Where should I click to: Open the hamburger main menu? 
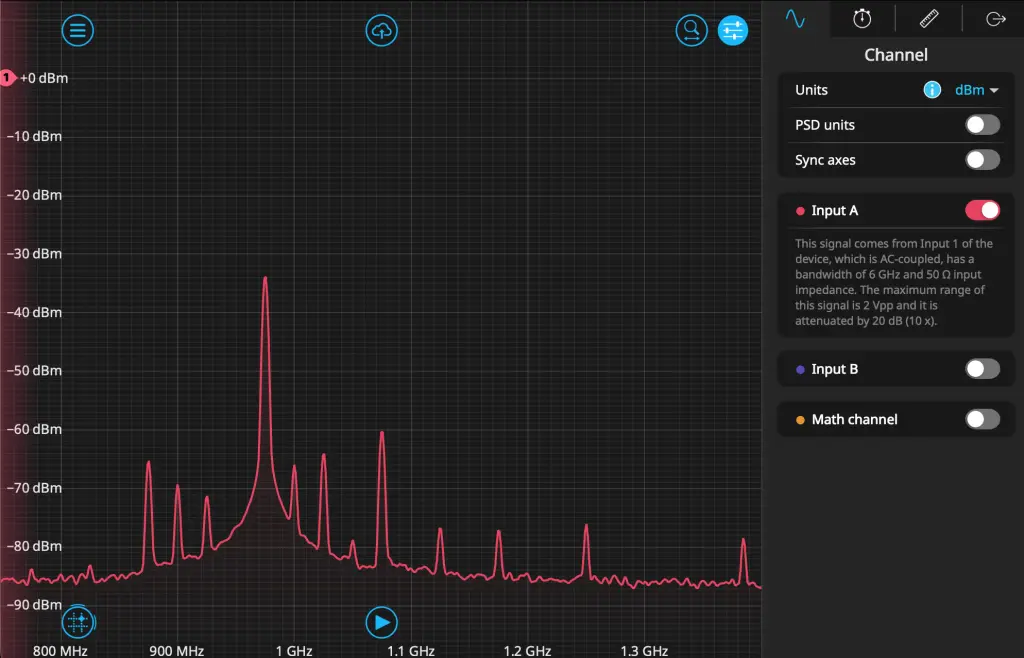(x=78, y=31)
